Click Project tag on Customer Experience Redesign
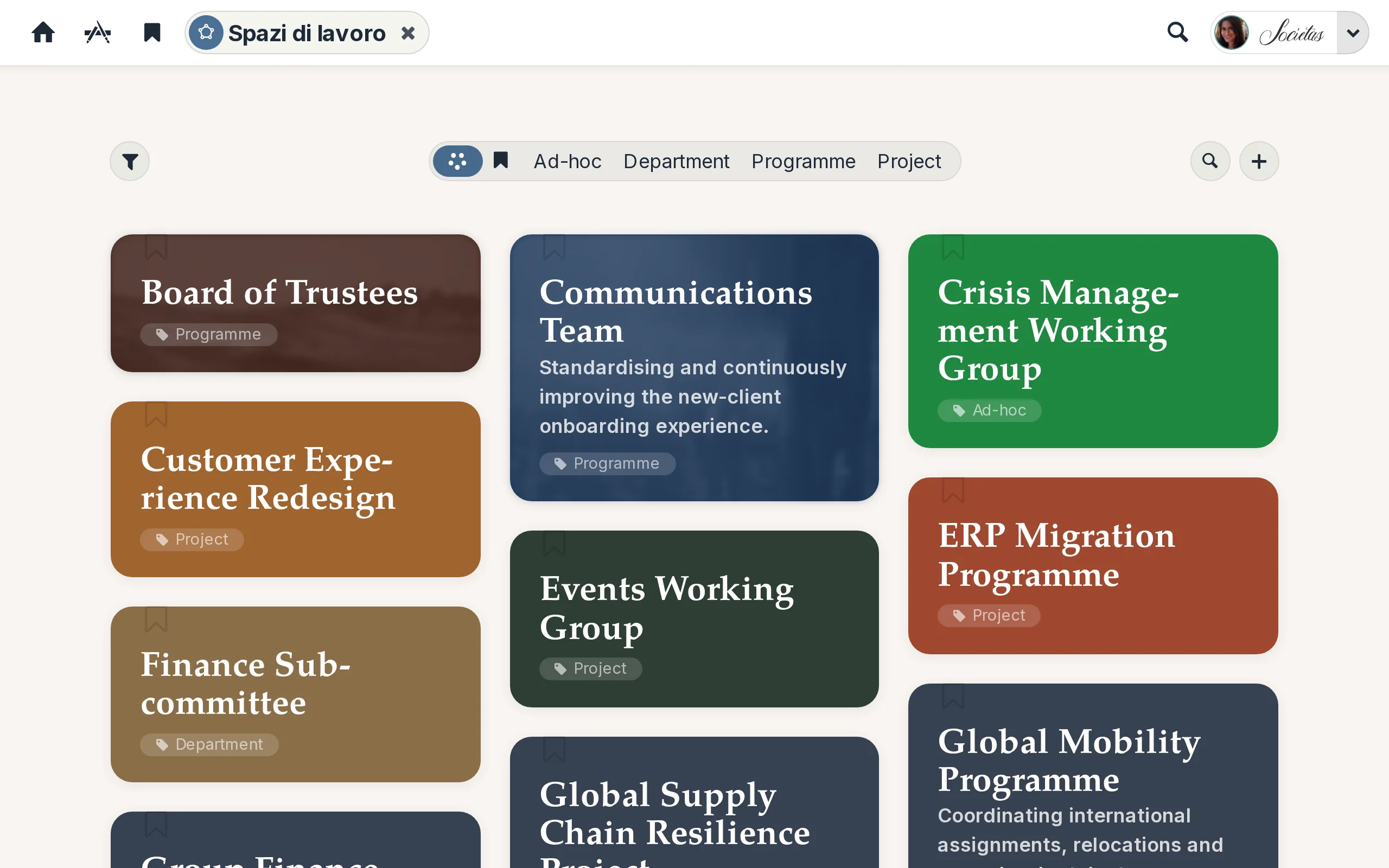 [192, 540]
